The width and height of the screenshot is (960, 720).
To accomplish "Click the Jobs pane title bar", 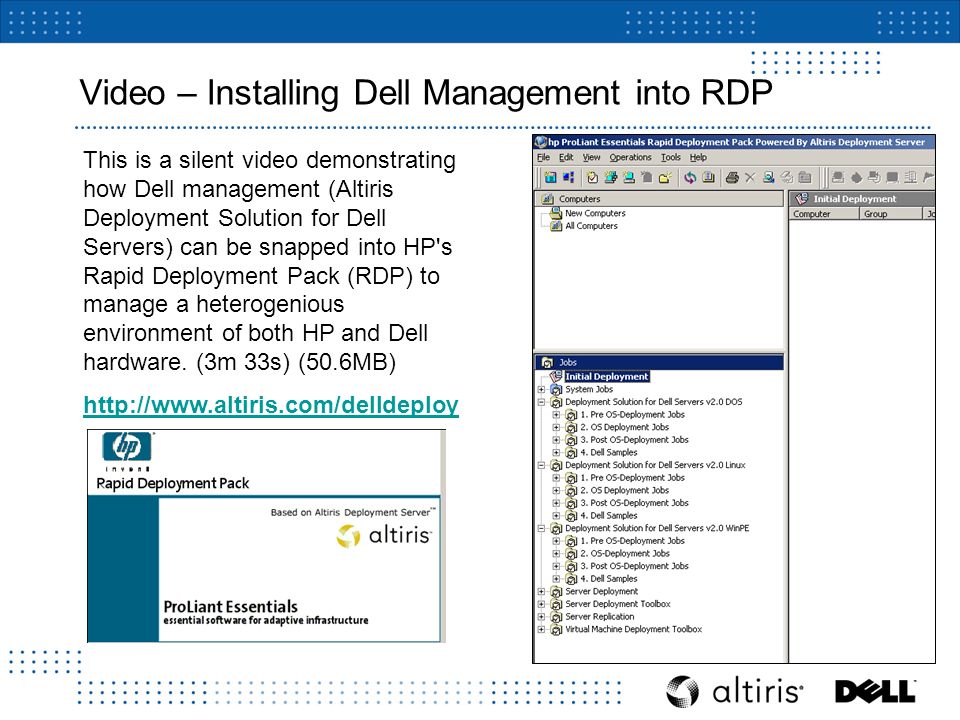I will pyautogui.click(x=659, y=362).
